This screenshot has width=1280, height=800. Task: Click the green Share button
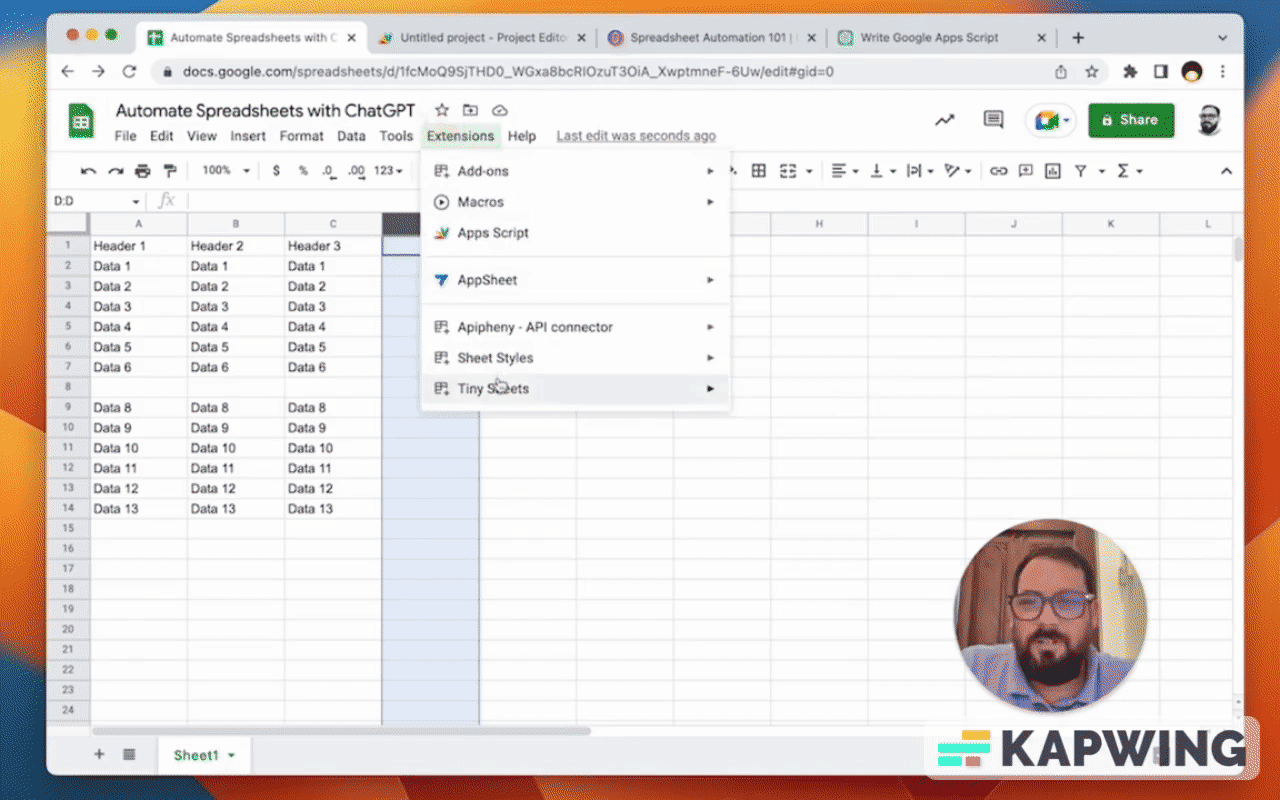point(1131,120)
